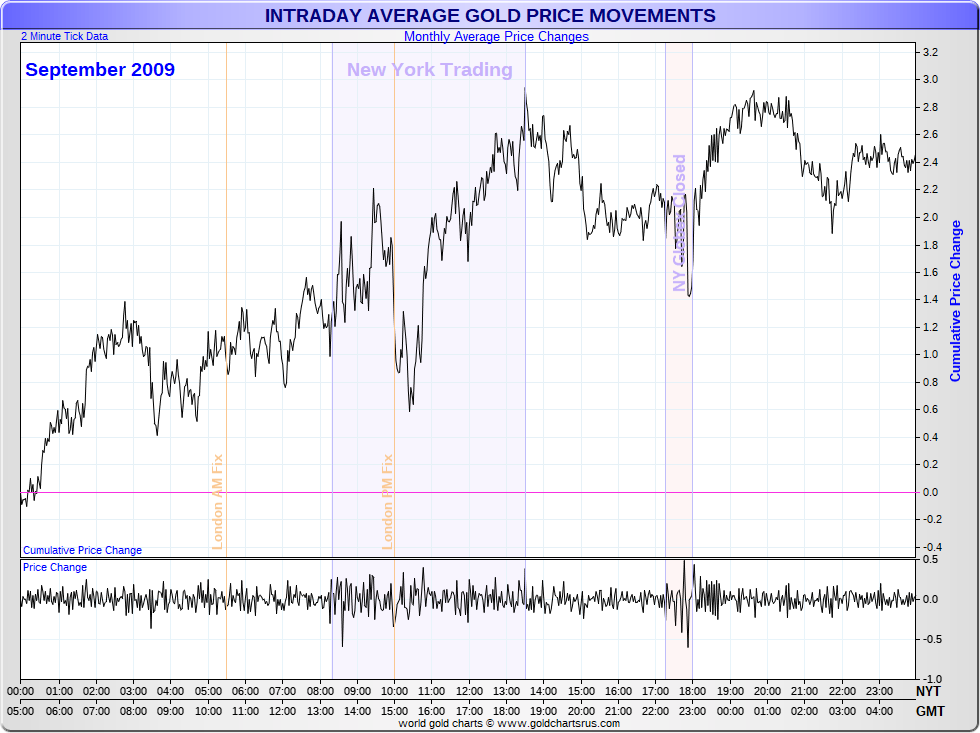Select the 'Price Change' lower panel label
Screen dimensions: 980x733
click(55, 567)
